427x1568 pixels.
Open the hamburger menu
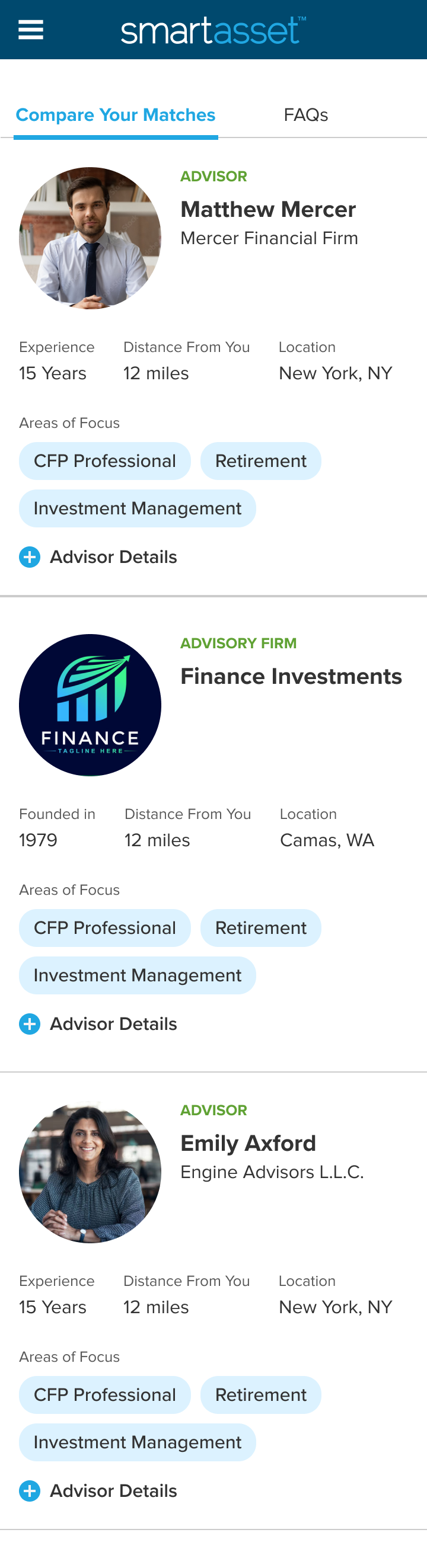[30, 29]
